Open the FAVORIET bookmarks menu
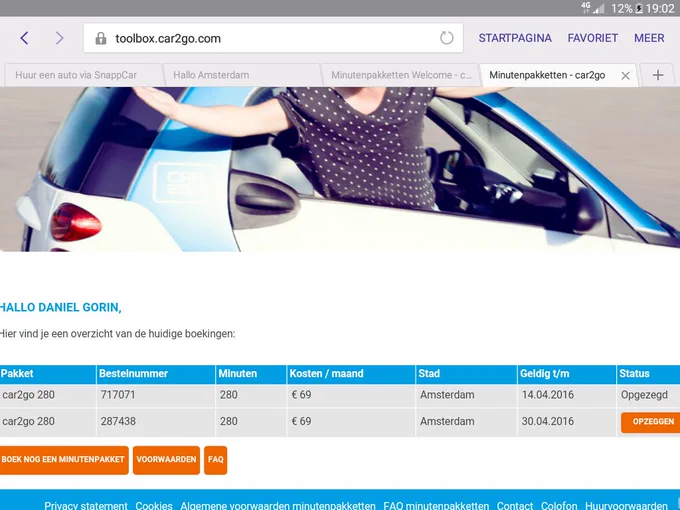This screenshot has width=680, height=510. [592, 38]
